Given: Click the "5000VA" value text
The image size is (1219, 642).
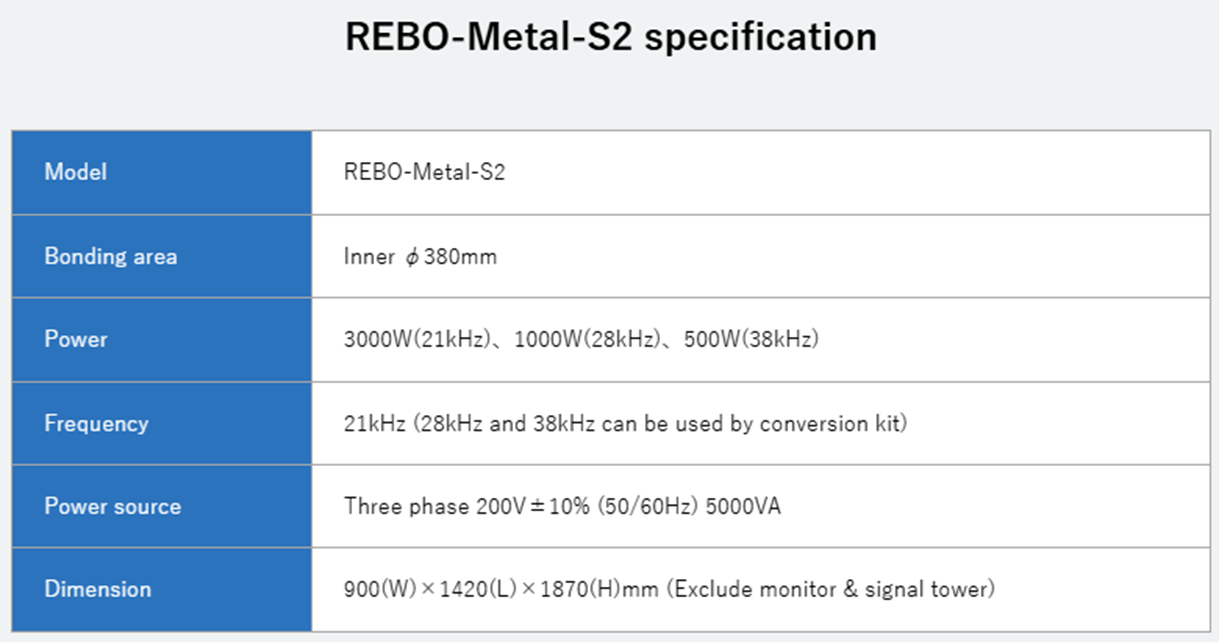Looking at the screenshot, I should 743,507.
